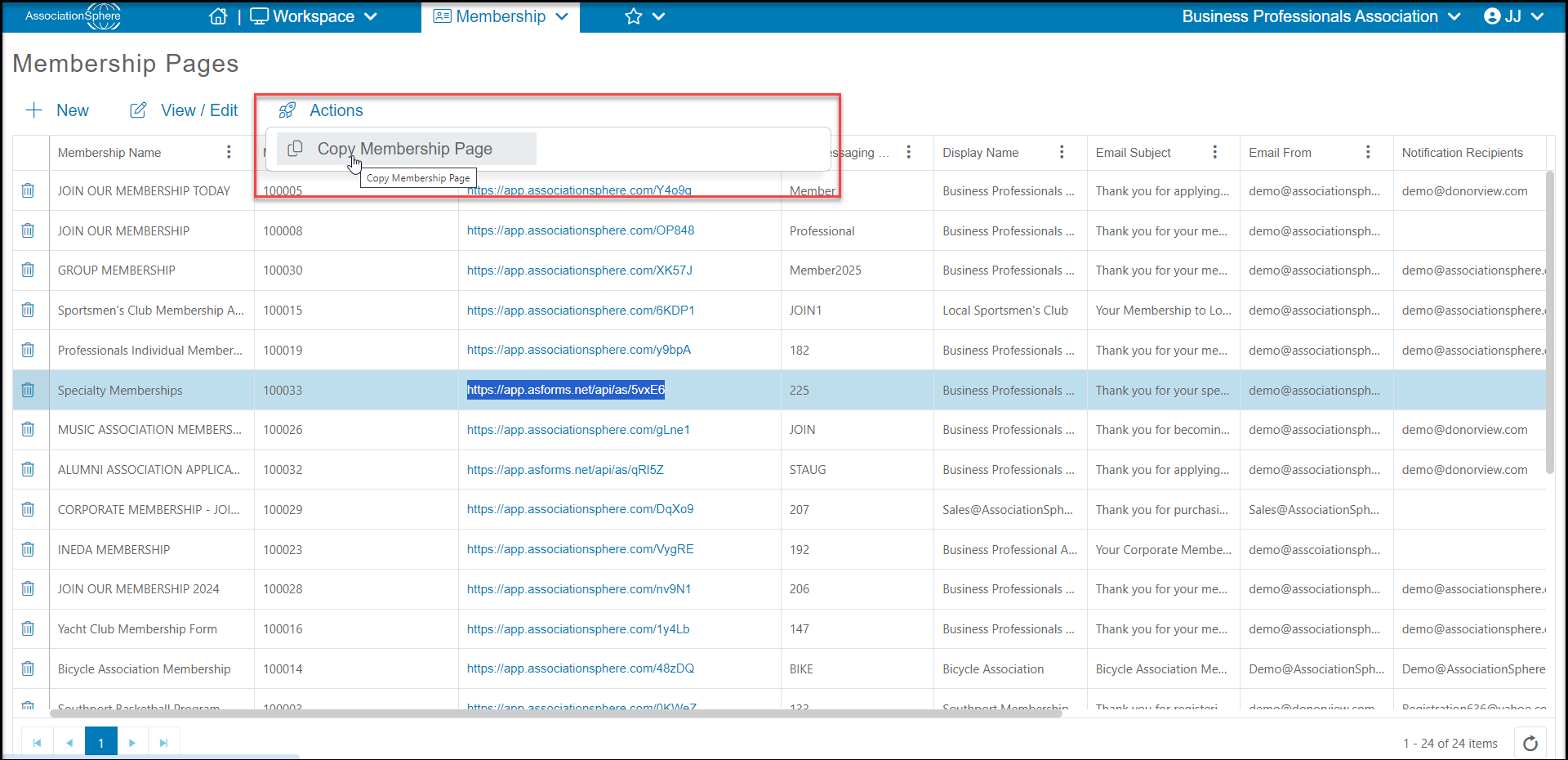Image resolution: width=1568 pixels, height=760 pixels.
Task: Go to previous page arrow
Action: 69,743
